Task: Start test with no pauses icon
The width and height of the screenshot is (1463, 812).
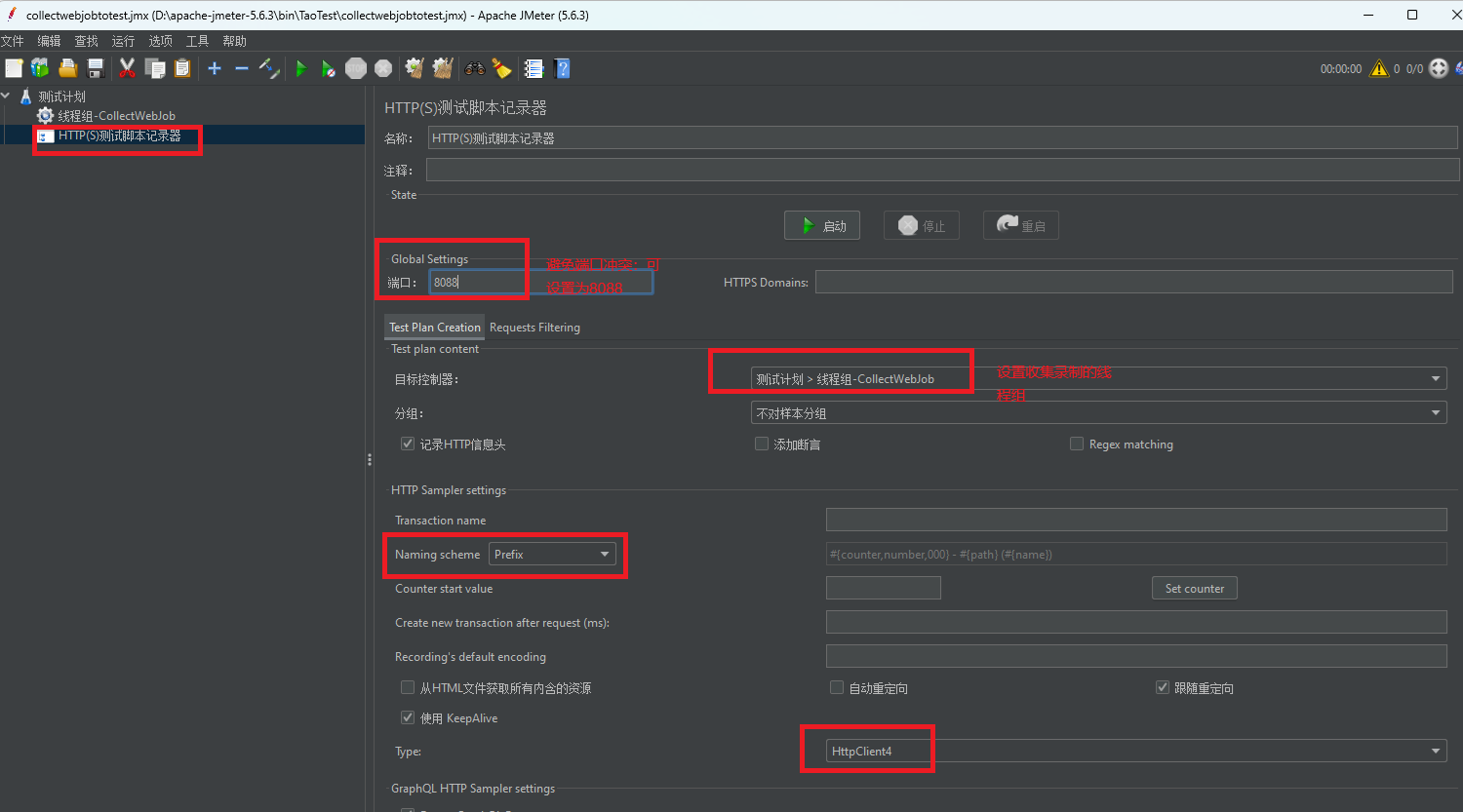Action: tap(329, 68)
